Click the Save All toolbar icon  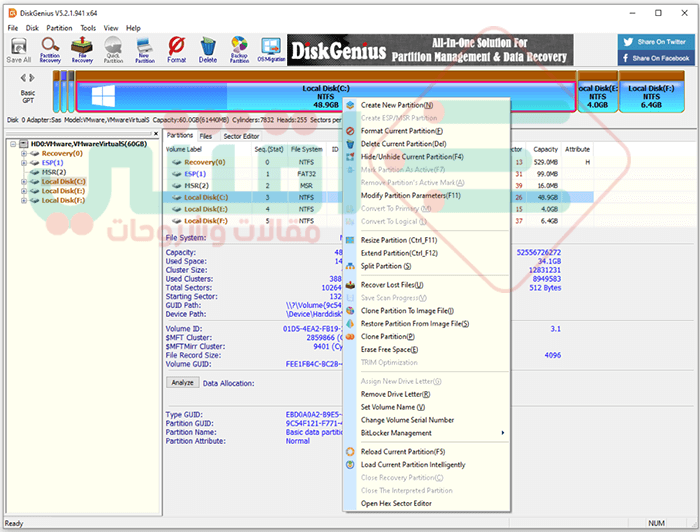pos(19,50)
